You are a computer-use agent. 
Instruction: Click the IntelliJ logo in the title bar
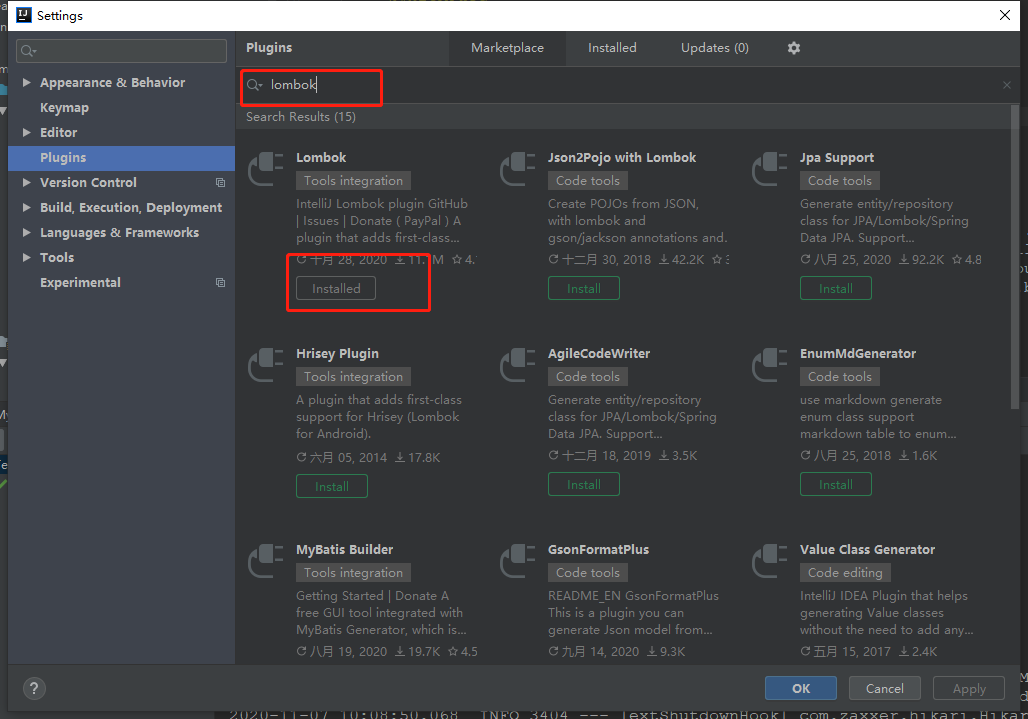[24, 15]
